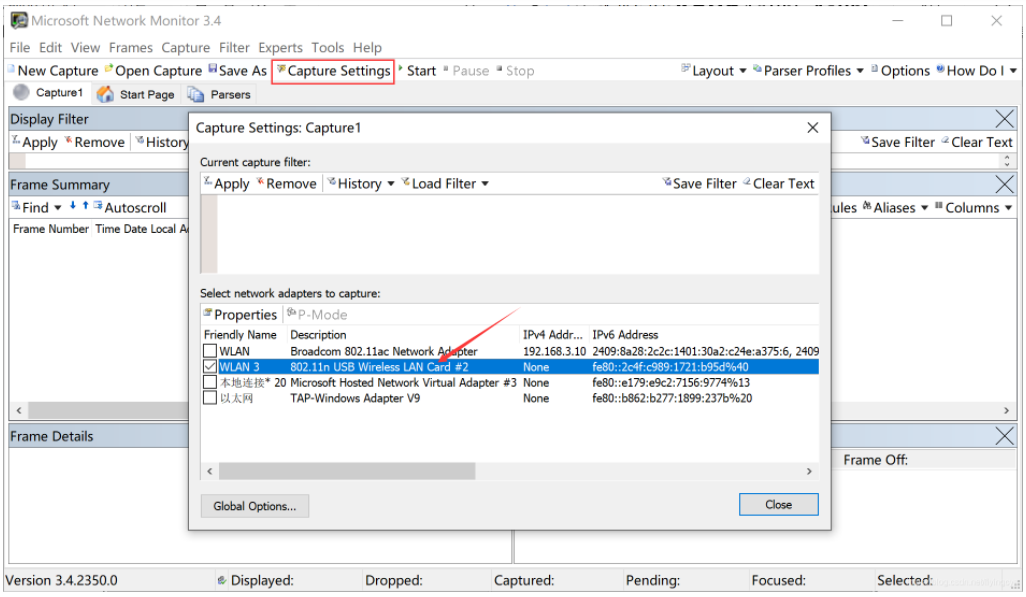Click the Description column header

point(318,335)
